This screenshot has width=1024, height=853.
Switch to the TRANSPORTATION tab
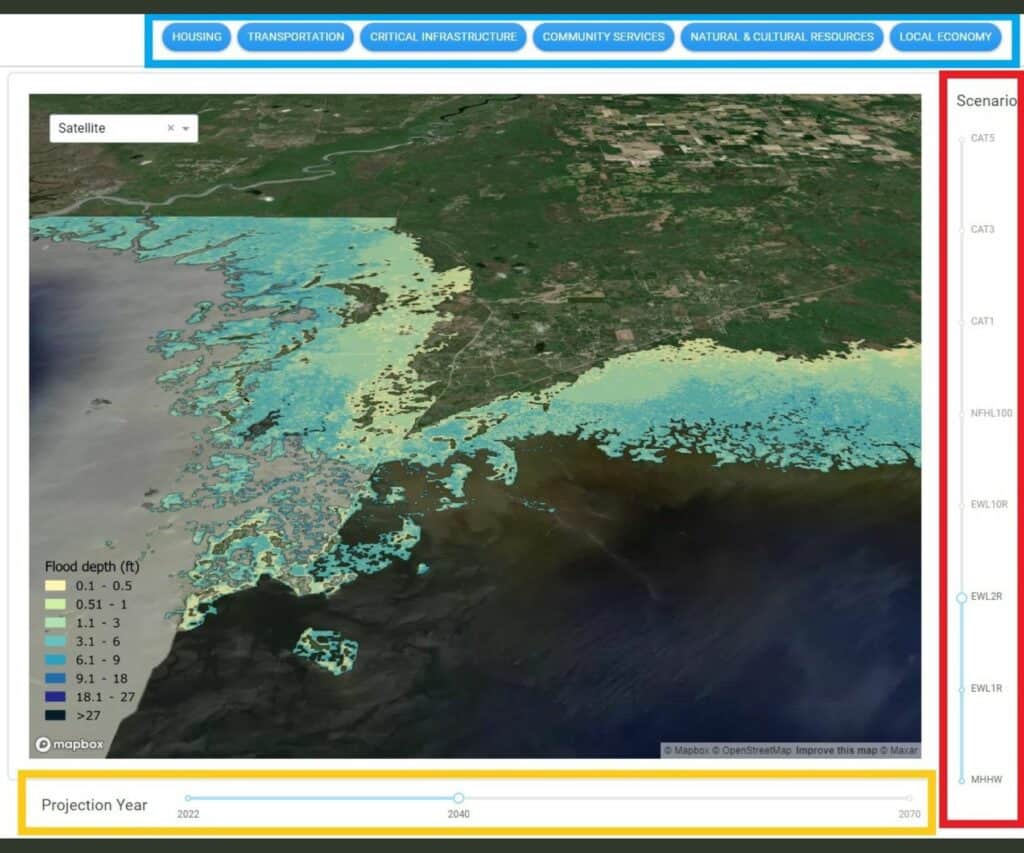click(x=294, y=37)
